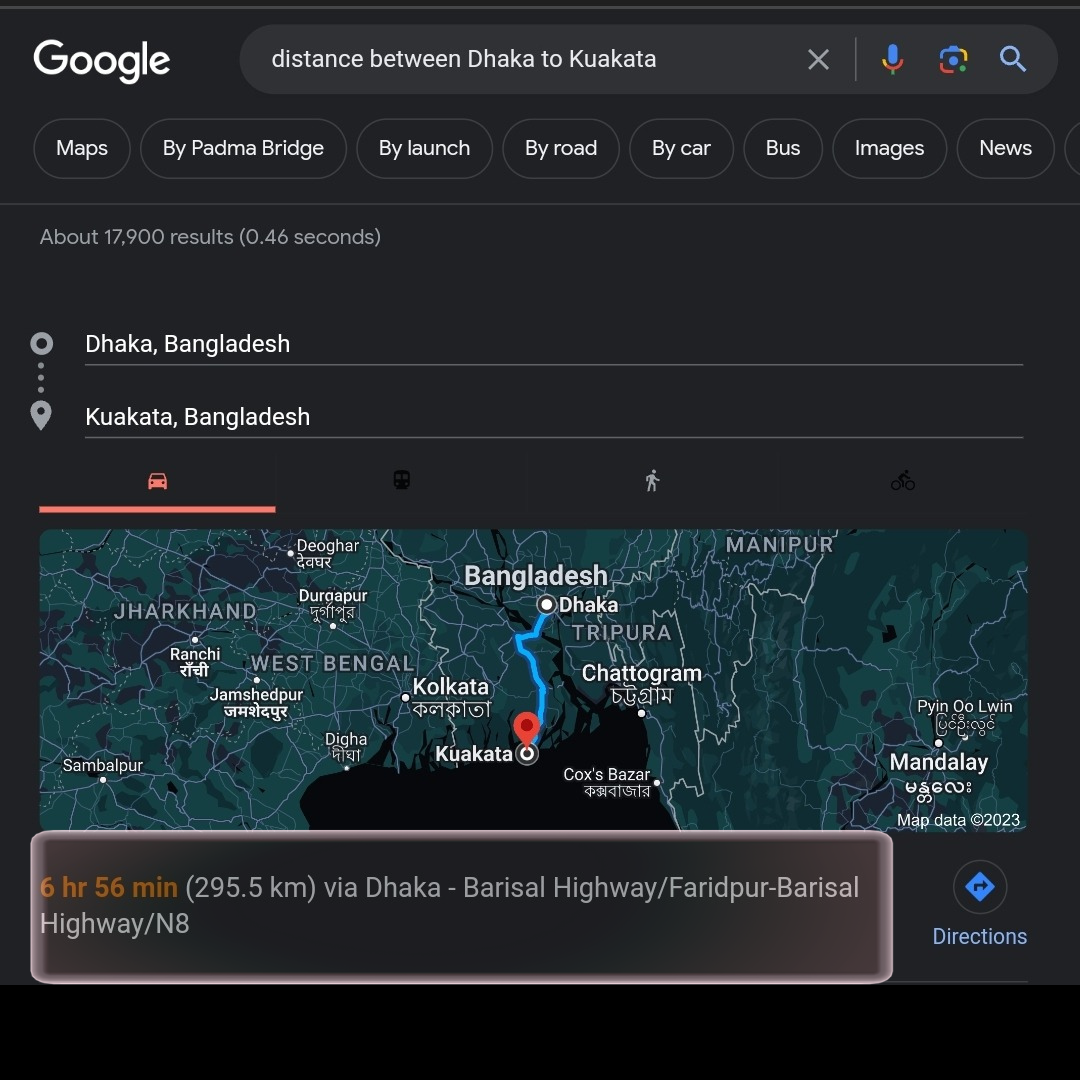Clear the search query with X icon
The height and width of the screenshot is (1080, 1080).
[818, 59]
